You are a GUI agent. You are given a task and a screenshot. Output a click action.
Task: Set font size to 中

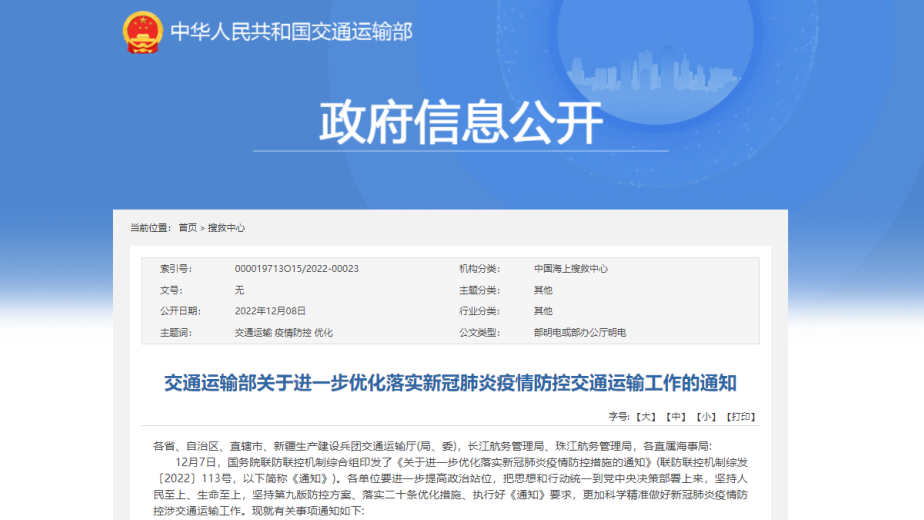[x=677, y=416]
